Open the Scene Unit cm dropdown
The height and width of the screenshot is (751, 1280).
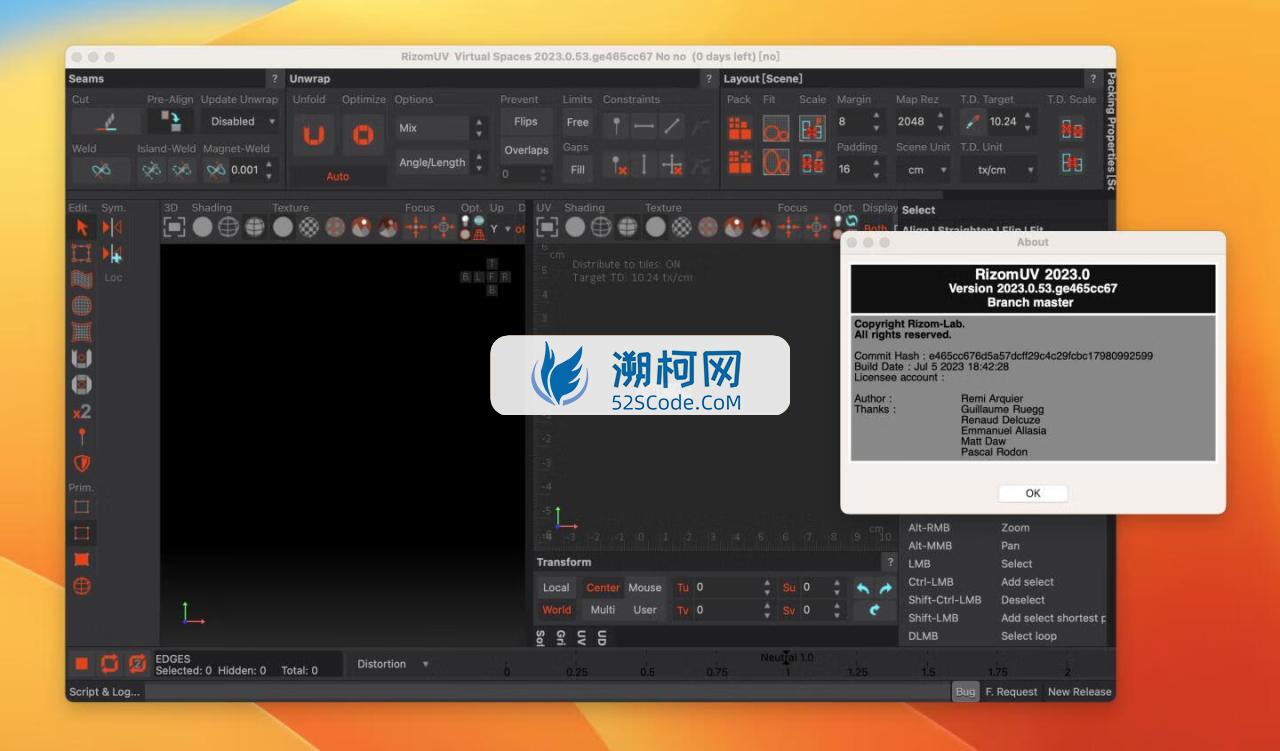point(922,170)
